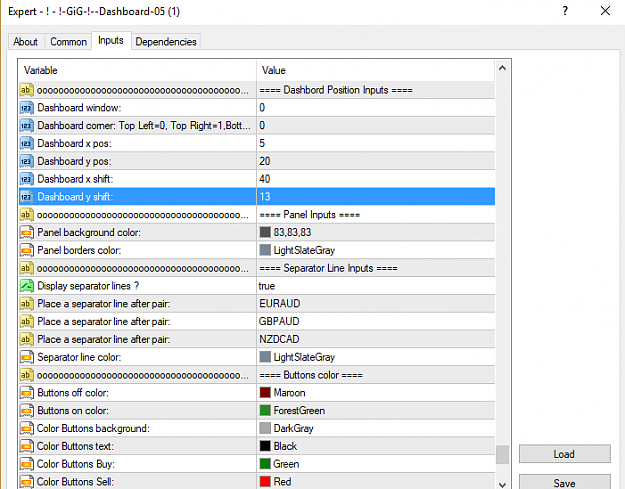Screen dimensions: 625x489
Task: Open the Dependencies tab
Action: (166, 41)
